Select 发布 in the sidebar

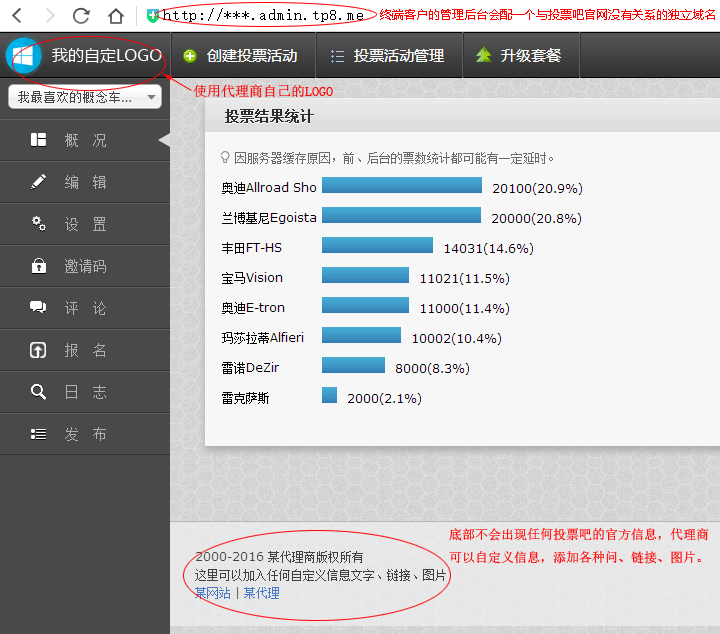(85, 434)
